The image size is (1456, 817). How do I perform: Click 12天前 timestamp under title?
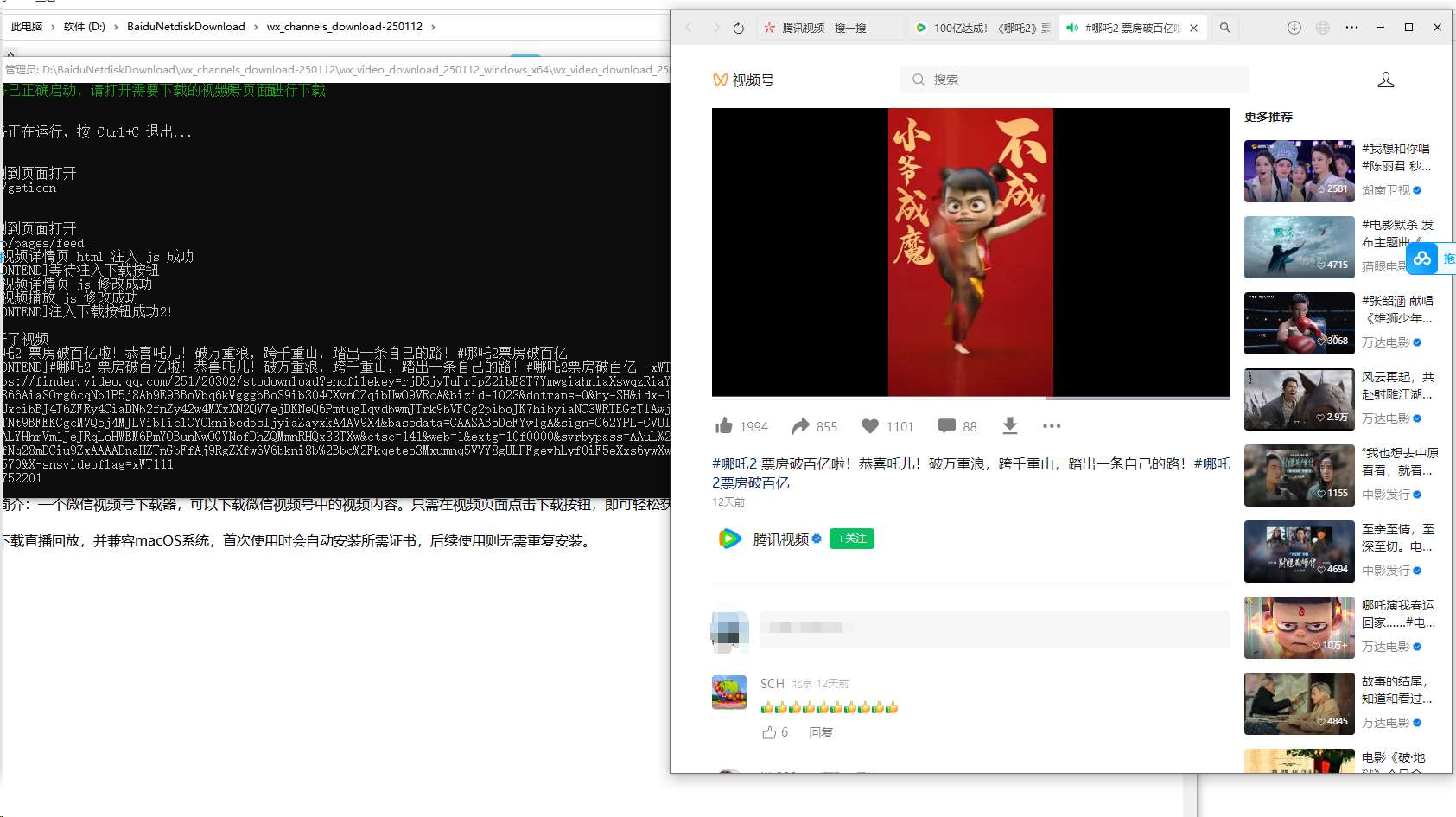728,502
